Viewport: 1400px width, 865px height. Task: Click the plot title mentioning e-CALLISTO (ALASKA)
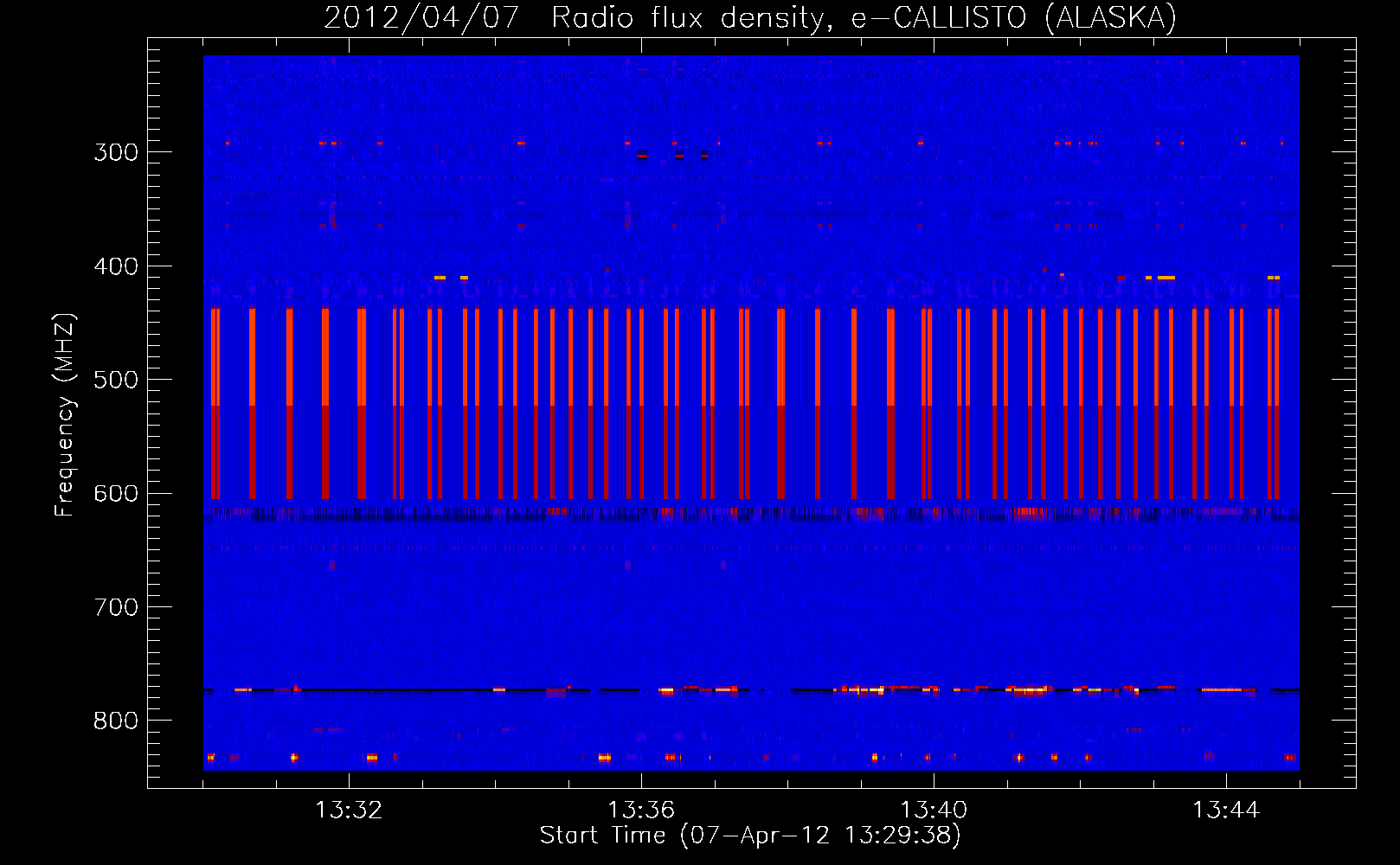(x=750, y=17)
